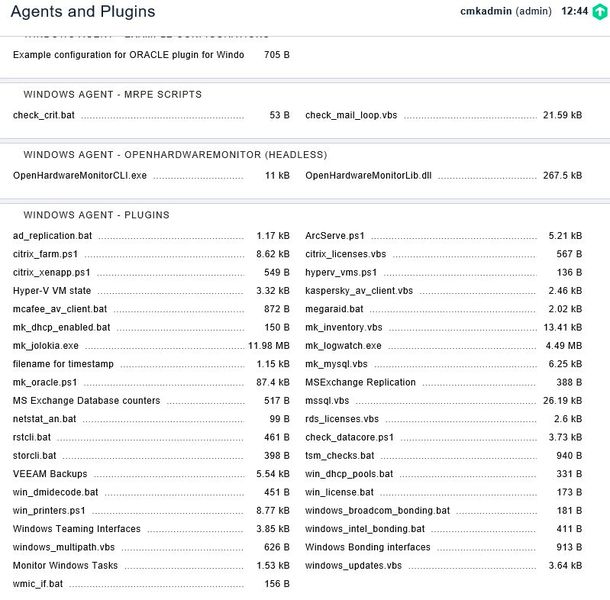Download mk_dhcp_enabled.bat plugin
Viewport: 610px width, 600px height.
pyautogui.click(x=61, y=327)
